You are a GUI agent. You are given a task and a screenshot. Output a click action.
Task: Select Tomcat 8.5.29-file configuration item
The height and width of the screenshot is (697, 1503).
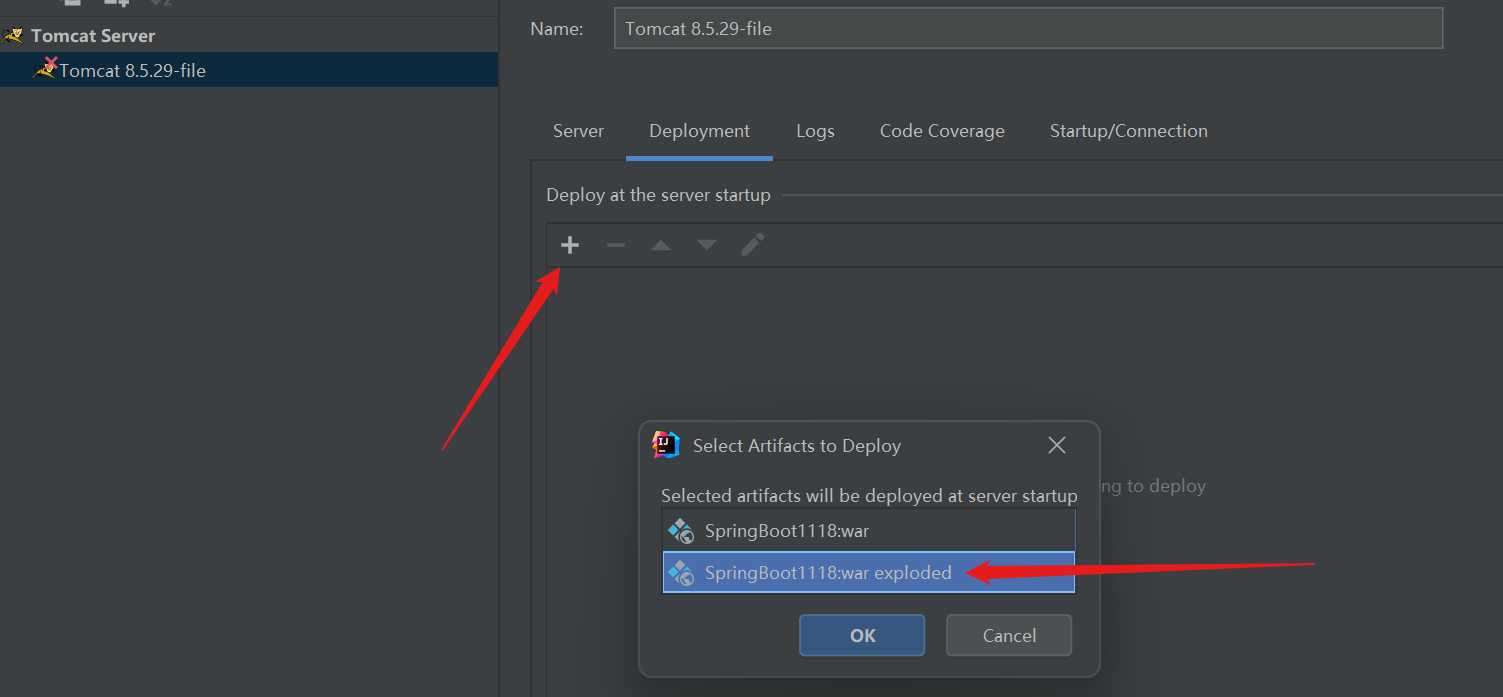(249, 70)
